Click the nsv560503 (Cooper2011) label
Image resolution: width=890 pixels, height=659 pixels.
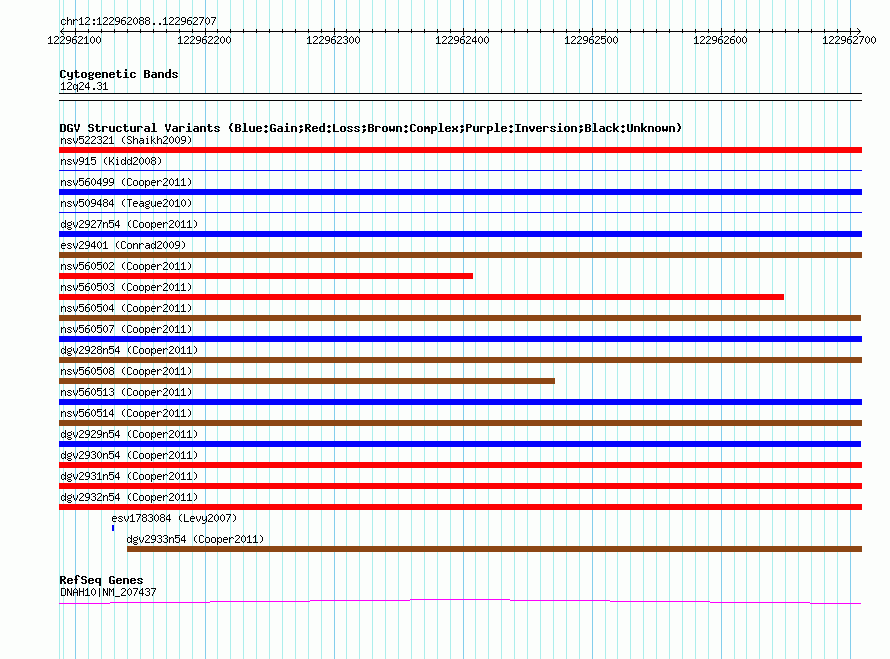126,287
